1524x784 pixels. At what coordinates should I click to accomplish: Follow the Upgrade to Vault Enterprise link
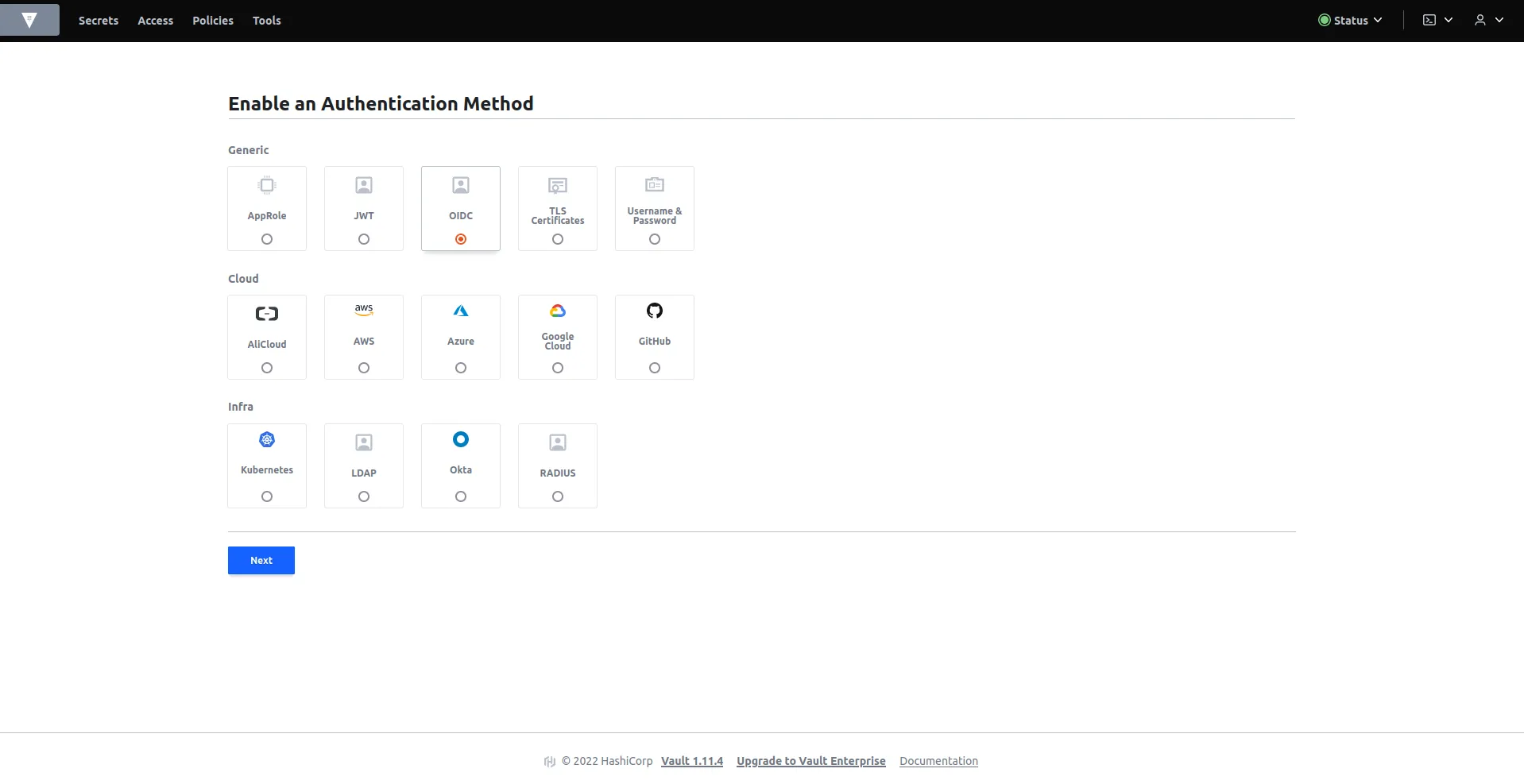pyautogui.click(x=811, y=761)
